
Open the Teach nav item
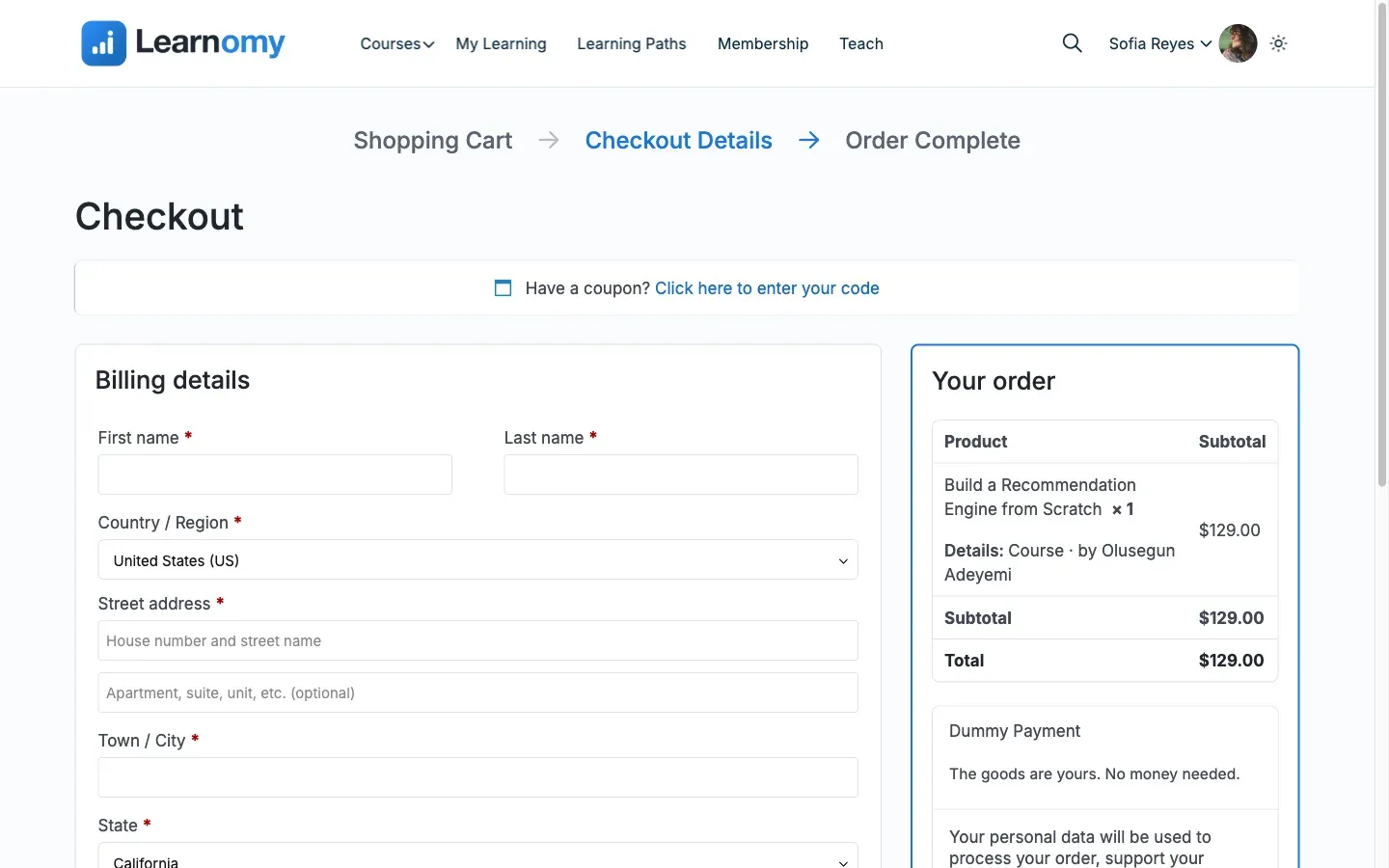[x=861, y=43]
